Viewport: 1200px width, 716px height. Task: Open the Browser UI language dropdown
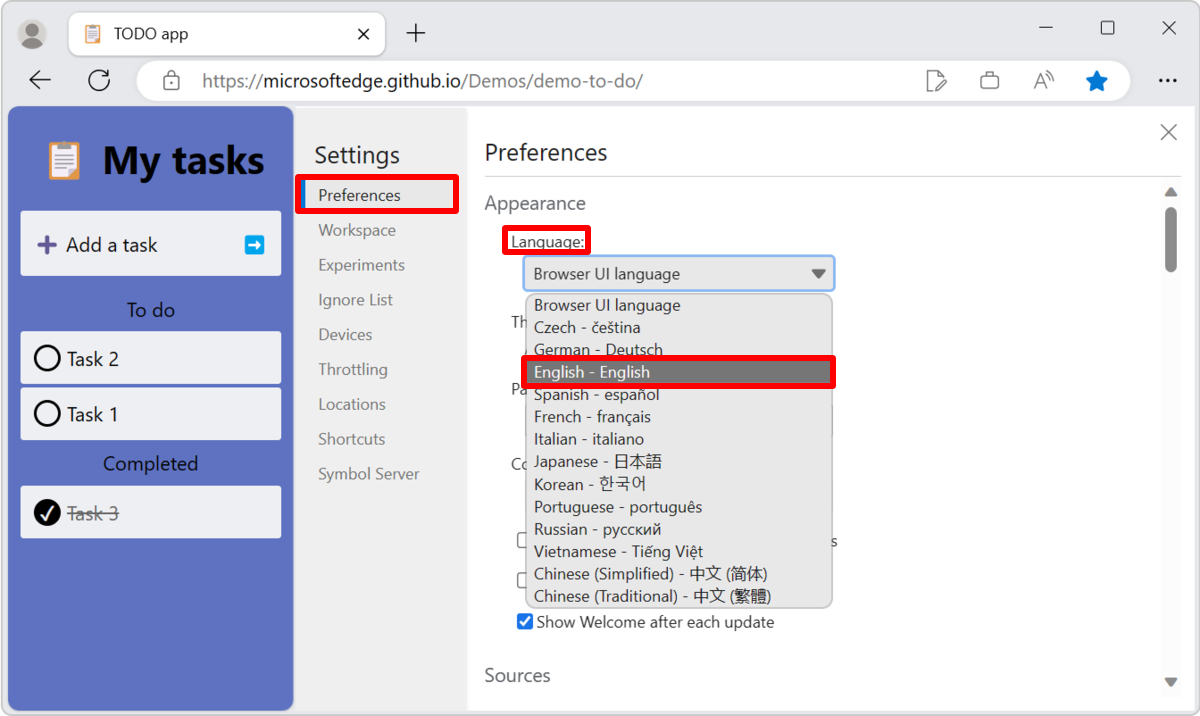tap(678, 272)
